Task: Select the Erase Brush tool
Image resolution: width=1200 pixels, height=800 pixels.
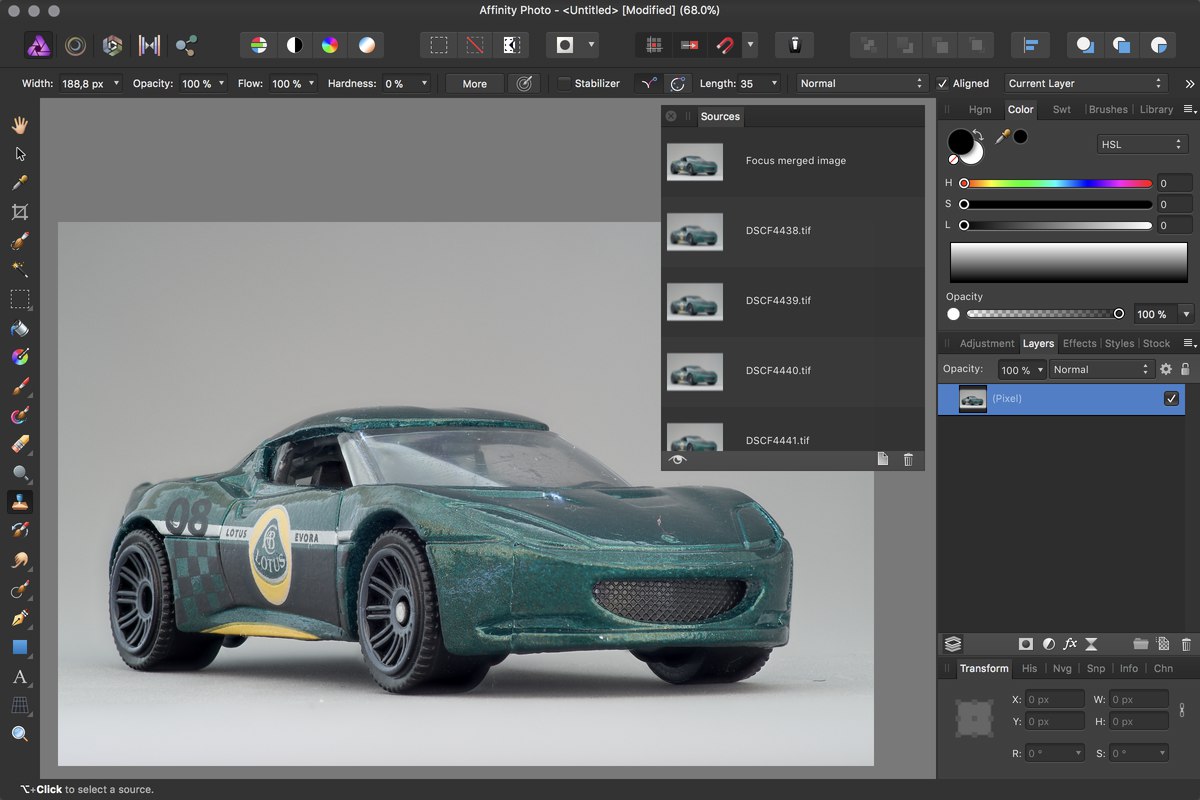Action: [x=19, y=444]
